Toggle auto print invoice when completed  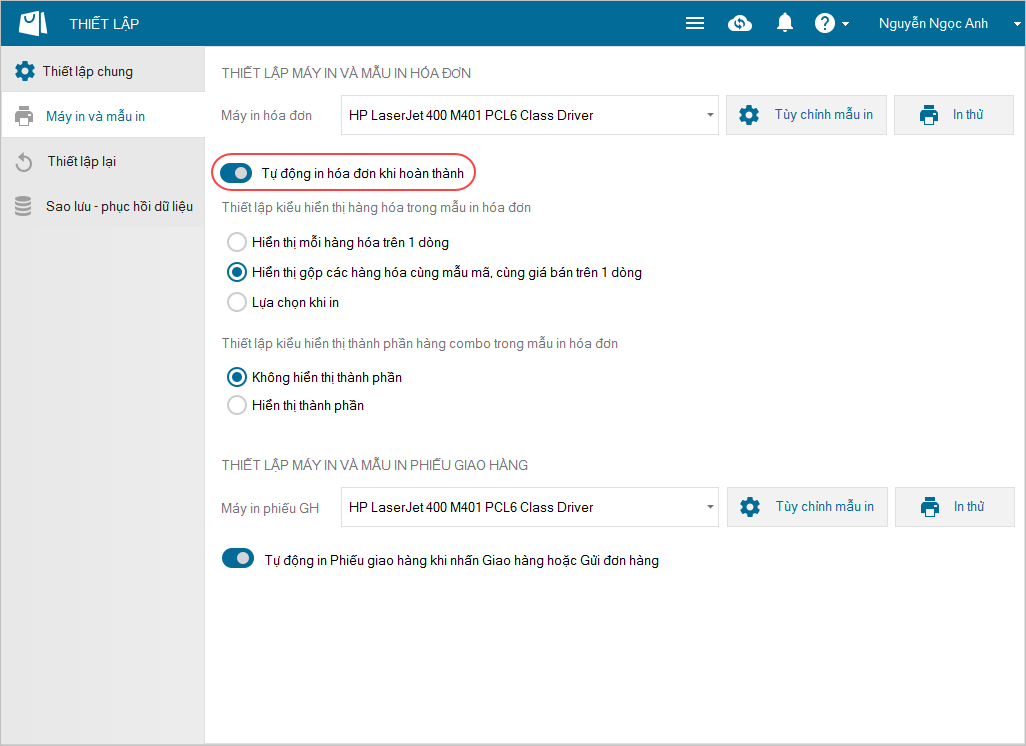tap(237, 174)
